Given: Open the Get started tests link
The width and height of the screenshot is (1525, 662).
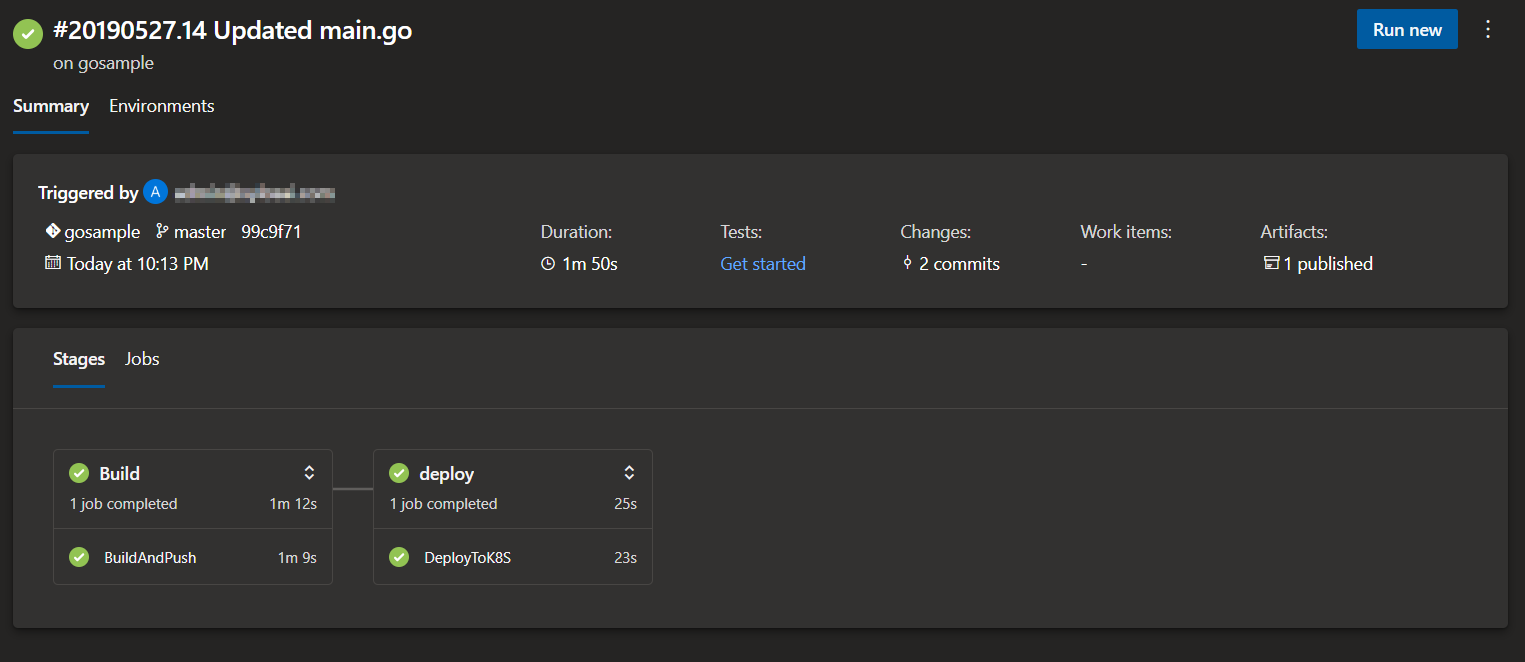Looking at the screenshot, I should (x=763, y=264).
